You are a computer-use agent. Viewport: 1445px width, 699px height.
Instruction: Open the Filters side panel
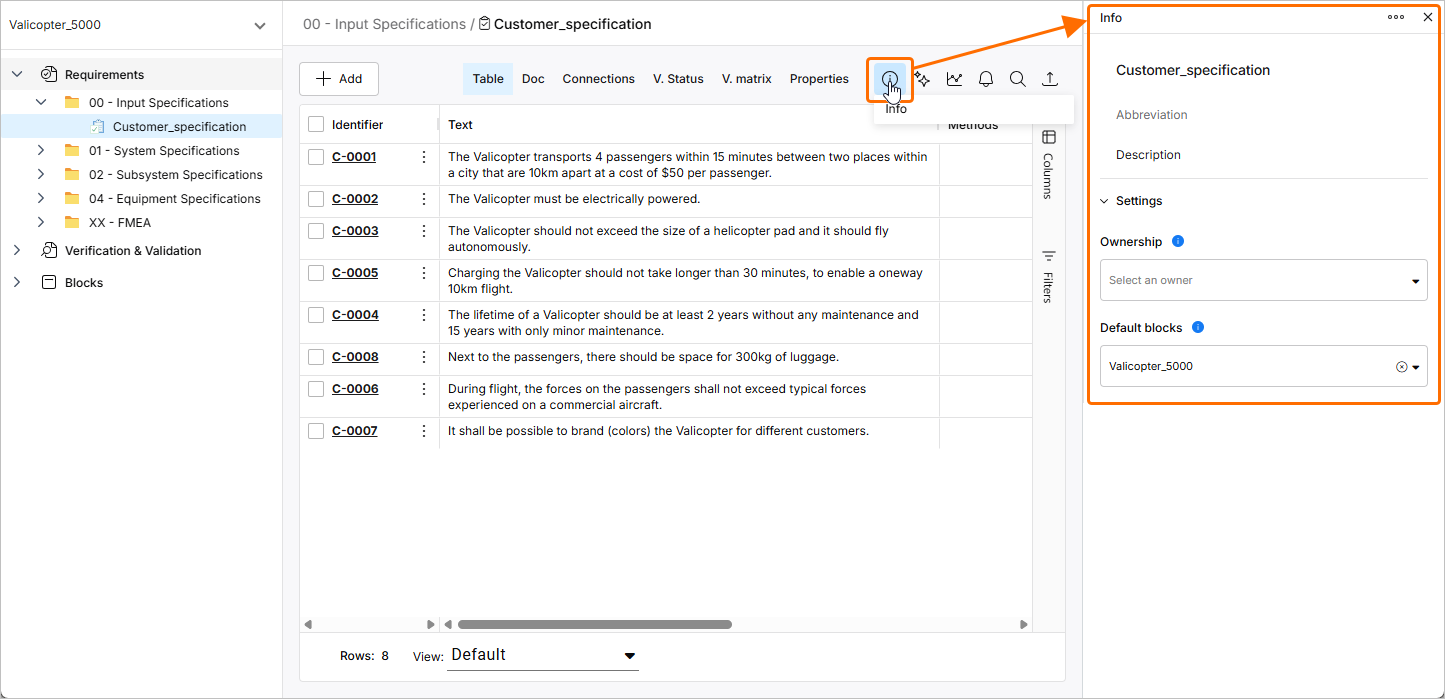[1048, 276]
